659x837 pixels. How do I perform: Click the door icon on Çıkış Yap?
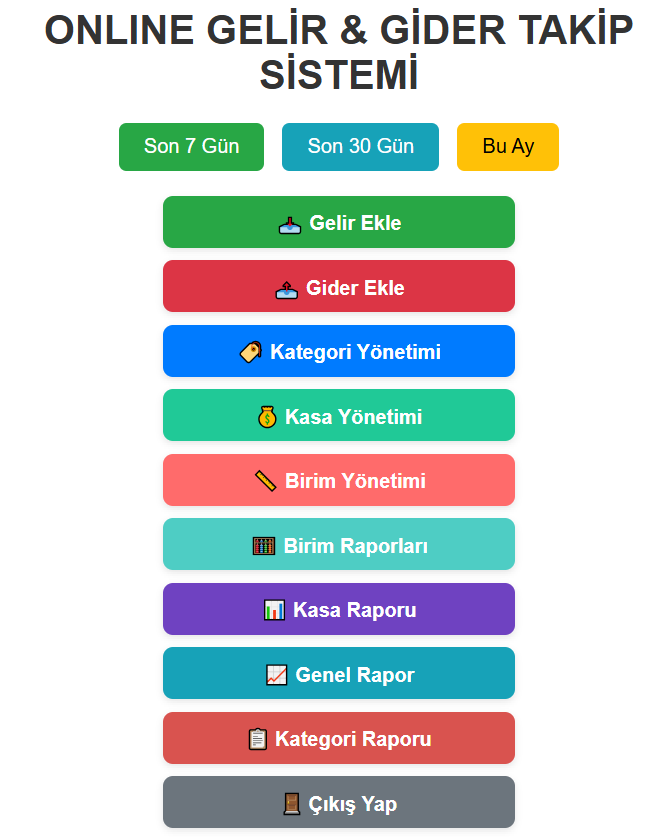292,804
